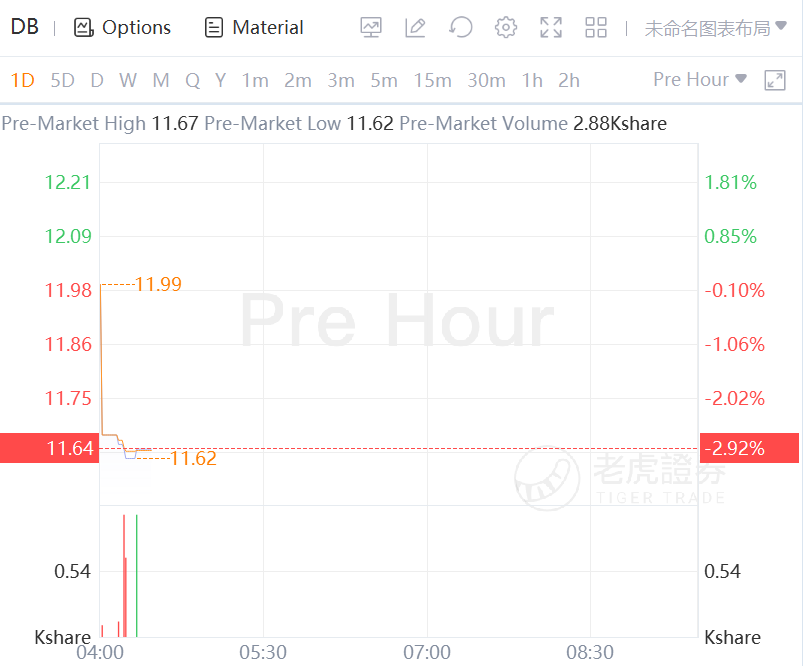Open the grid layout icon

click(x=596, y=28)
